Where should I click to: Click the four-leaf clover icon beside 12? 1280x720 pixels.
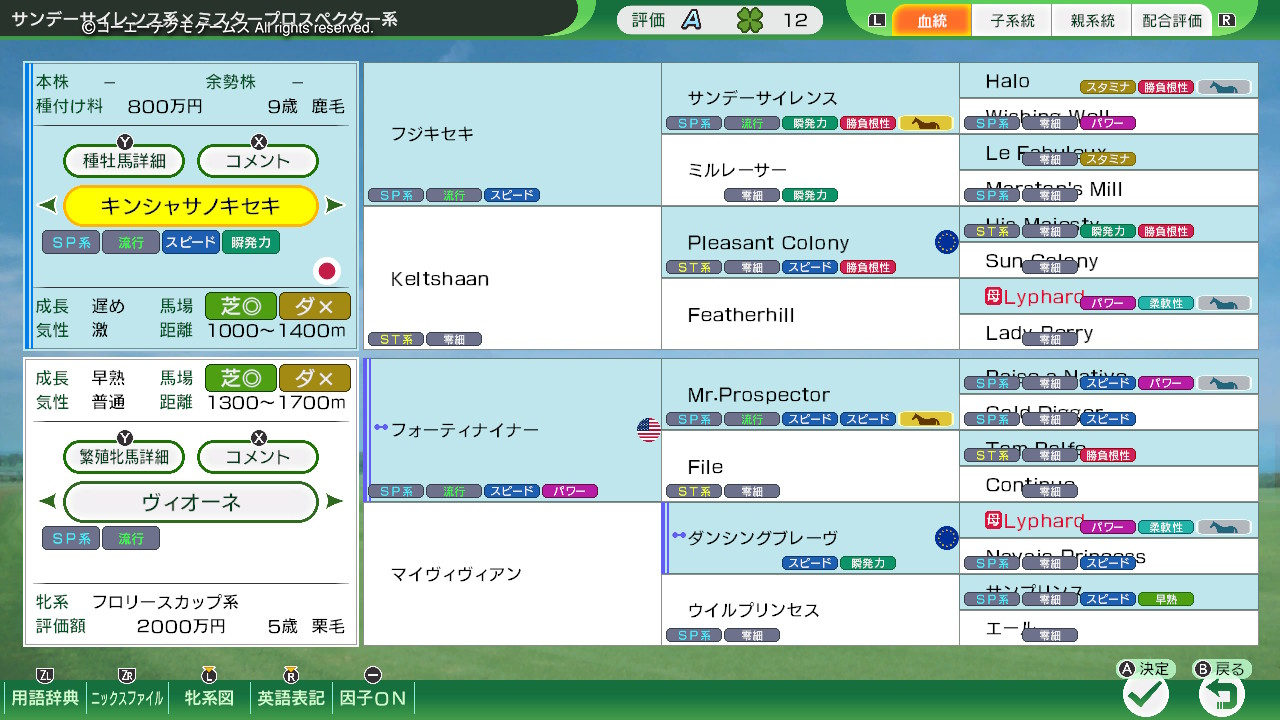pyautogui.click(x=750, y=20)
